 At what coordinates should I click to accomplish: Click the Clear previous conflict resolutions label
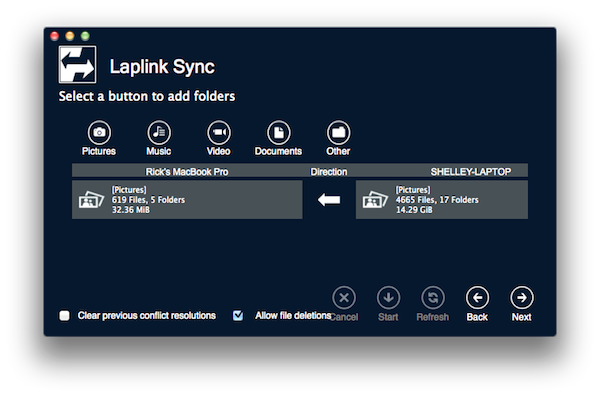pyautogui.click(x=147, y=315)
